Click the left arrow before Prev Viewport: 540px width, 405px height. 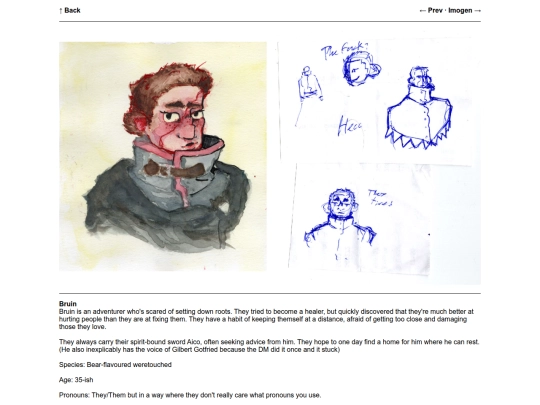(x=423, y=11)
